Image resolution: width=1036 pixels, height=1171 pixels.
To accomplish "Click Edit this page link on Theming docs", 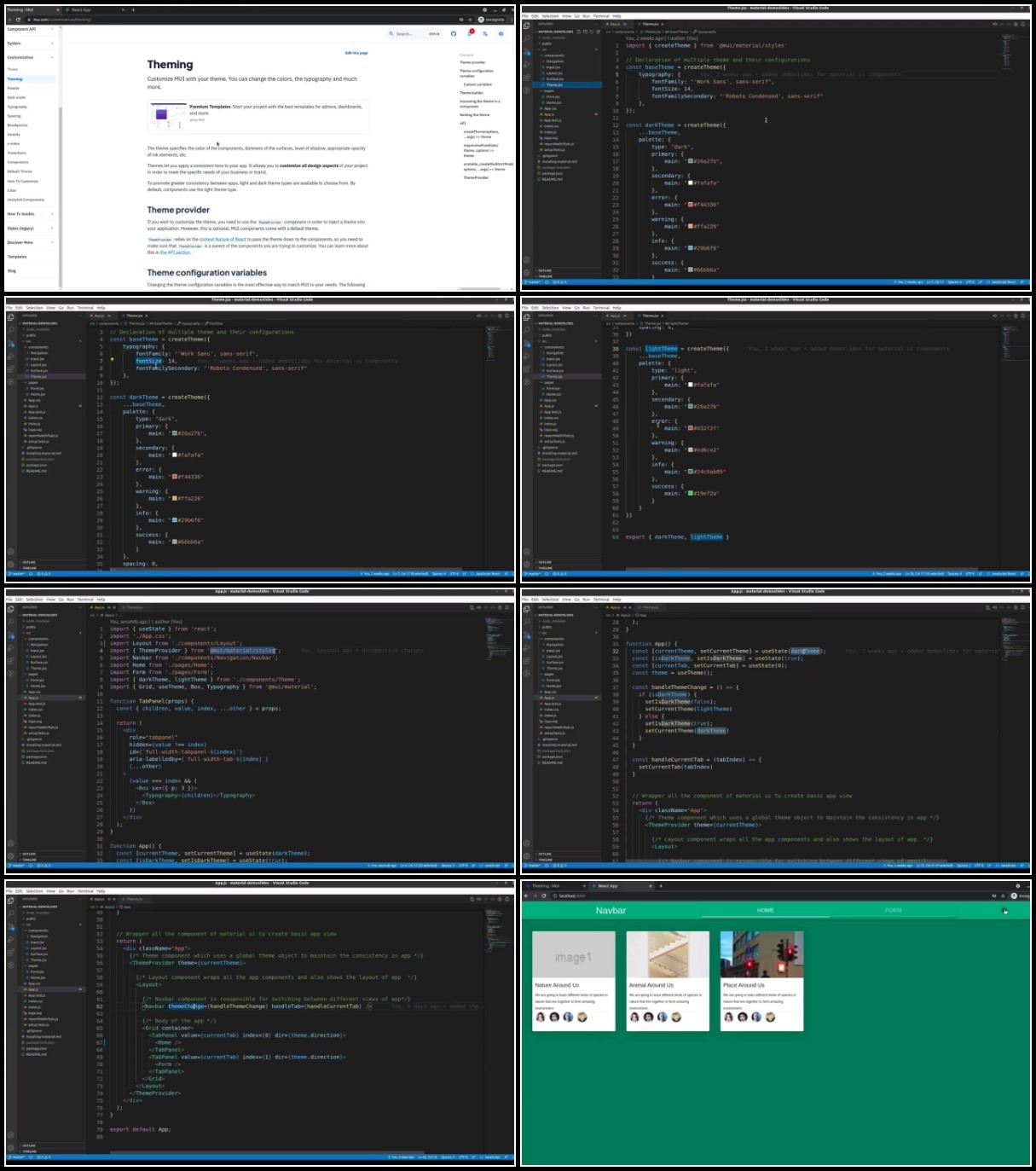I will [x=356, y=53].
